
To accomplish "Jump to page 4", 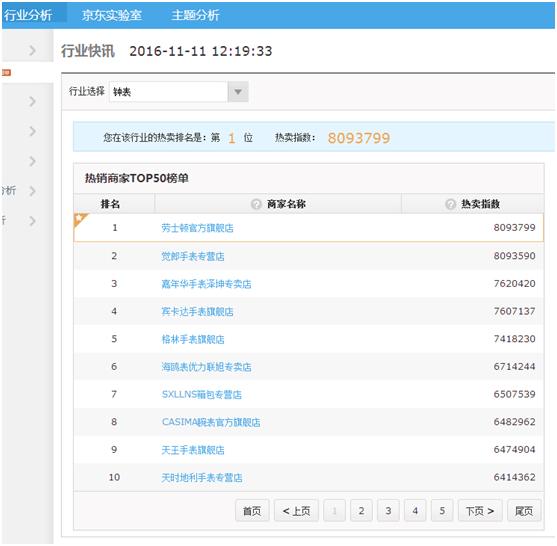I will point(415,511).
